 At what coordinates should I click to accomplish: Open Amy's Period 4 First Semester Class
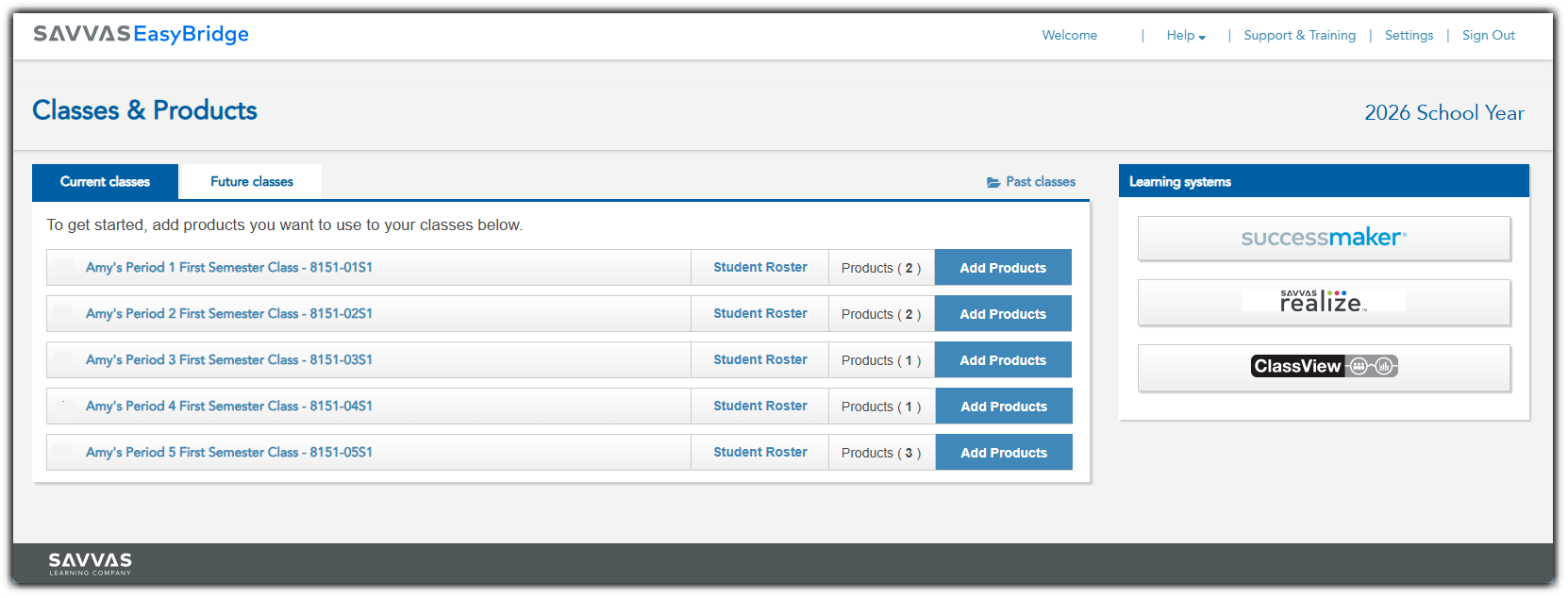pos(229,406)
